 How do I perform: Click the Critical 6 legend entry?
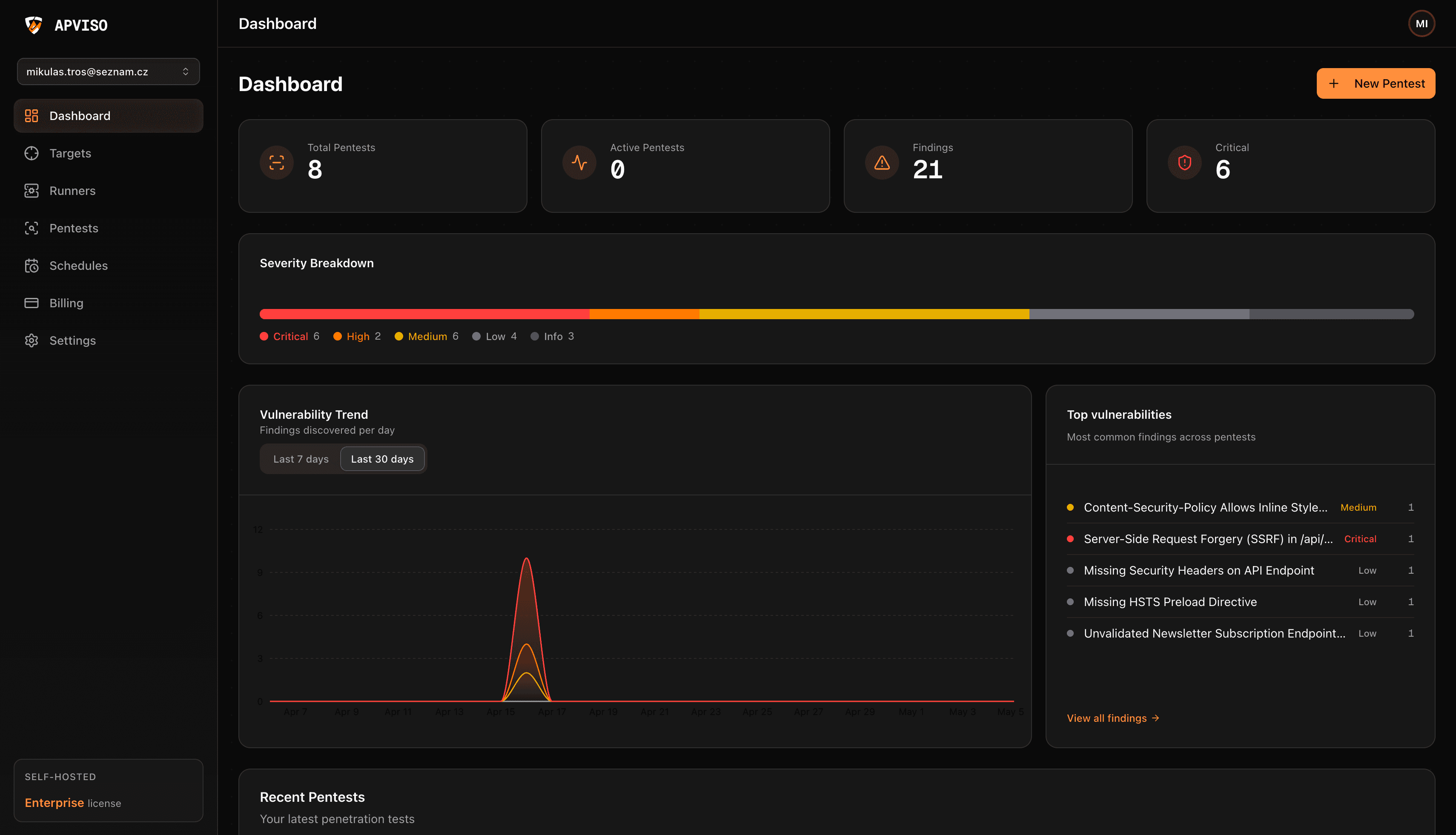click(x=289, y=336)
